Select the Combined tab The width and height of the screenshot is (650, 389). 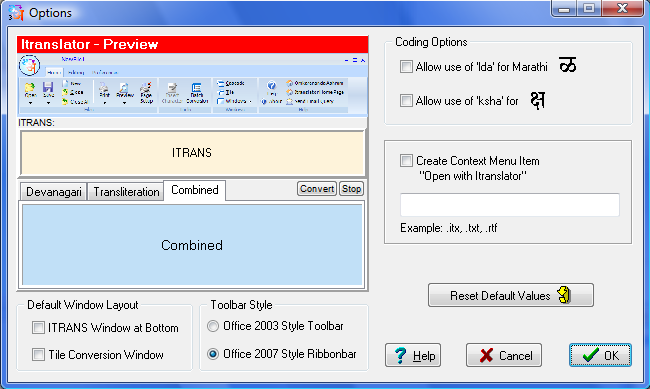tap(194, 190)
